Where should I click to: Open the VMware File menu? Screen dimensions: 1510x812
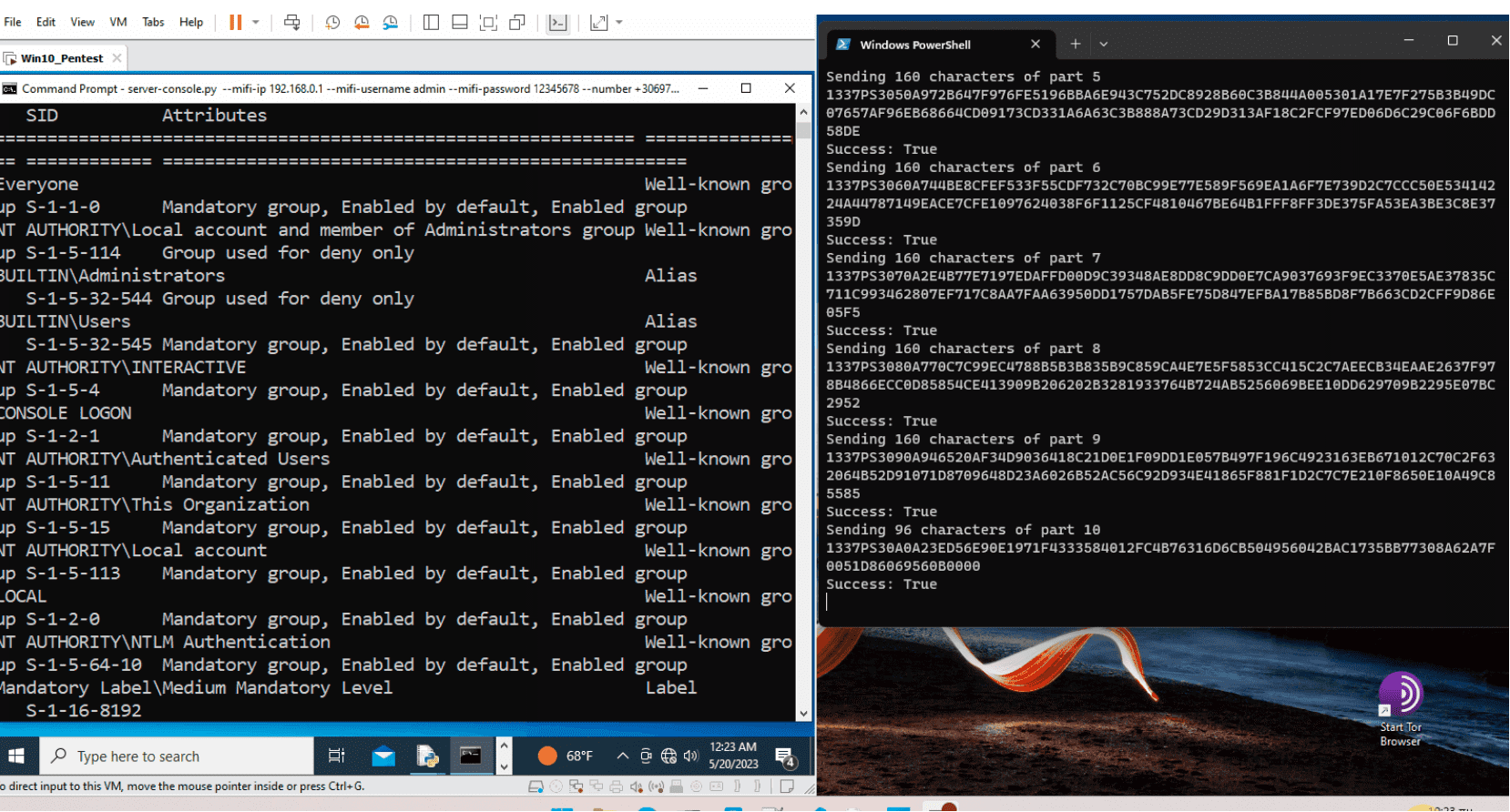pos(13,22)
